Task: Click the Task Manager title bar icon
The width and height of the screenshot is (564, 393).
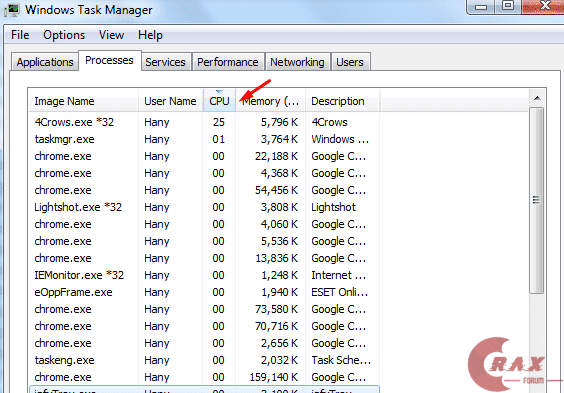Action: coord(12,10)
